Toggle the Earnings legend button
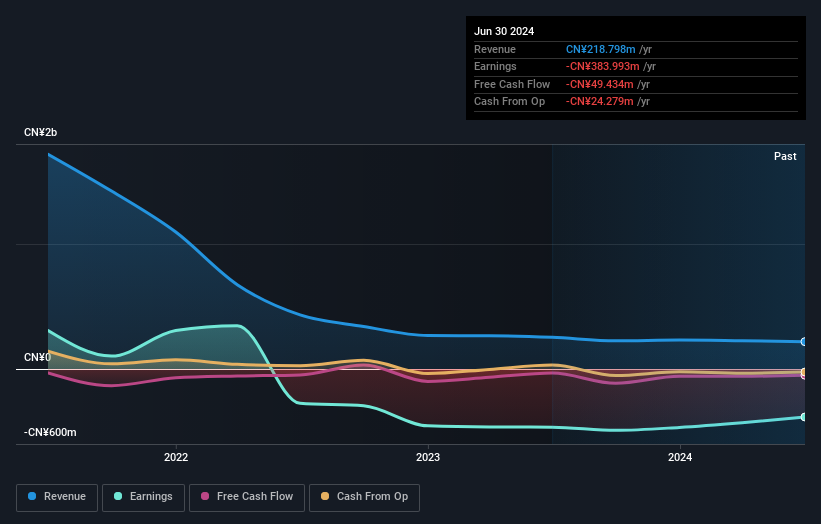The height and width of the screenshot is (524, 821). tap(143, 497)
